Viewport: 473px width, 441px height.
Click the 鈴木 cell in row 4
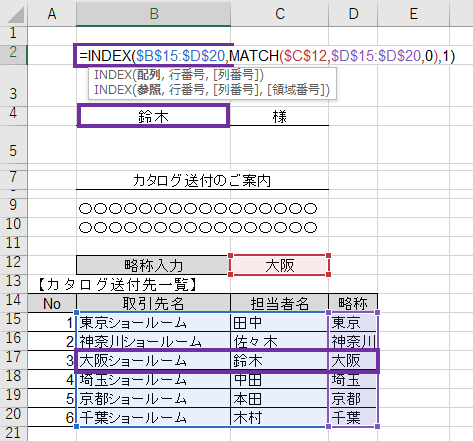click(153, 116)
